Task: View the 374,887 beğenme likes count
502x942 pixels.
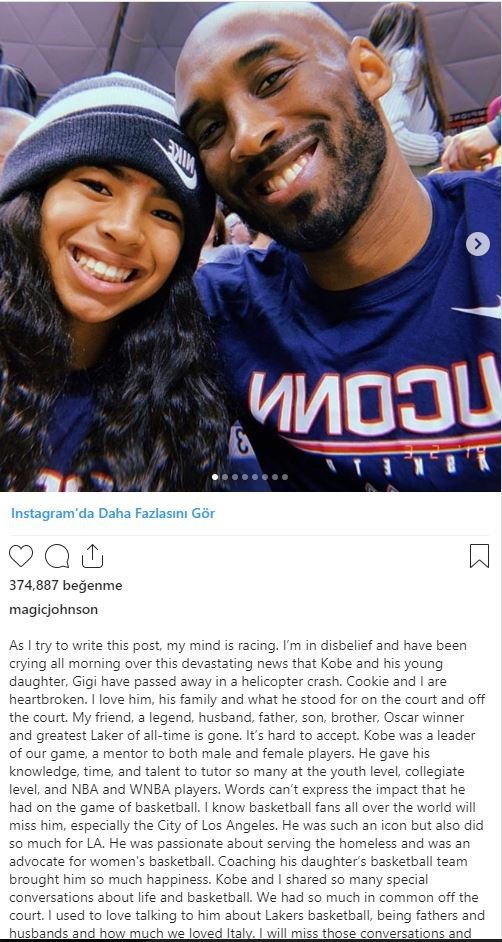Action: pos(65,585)
